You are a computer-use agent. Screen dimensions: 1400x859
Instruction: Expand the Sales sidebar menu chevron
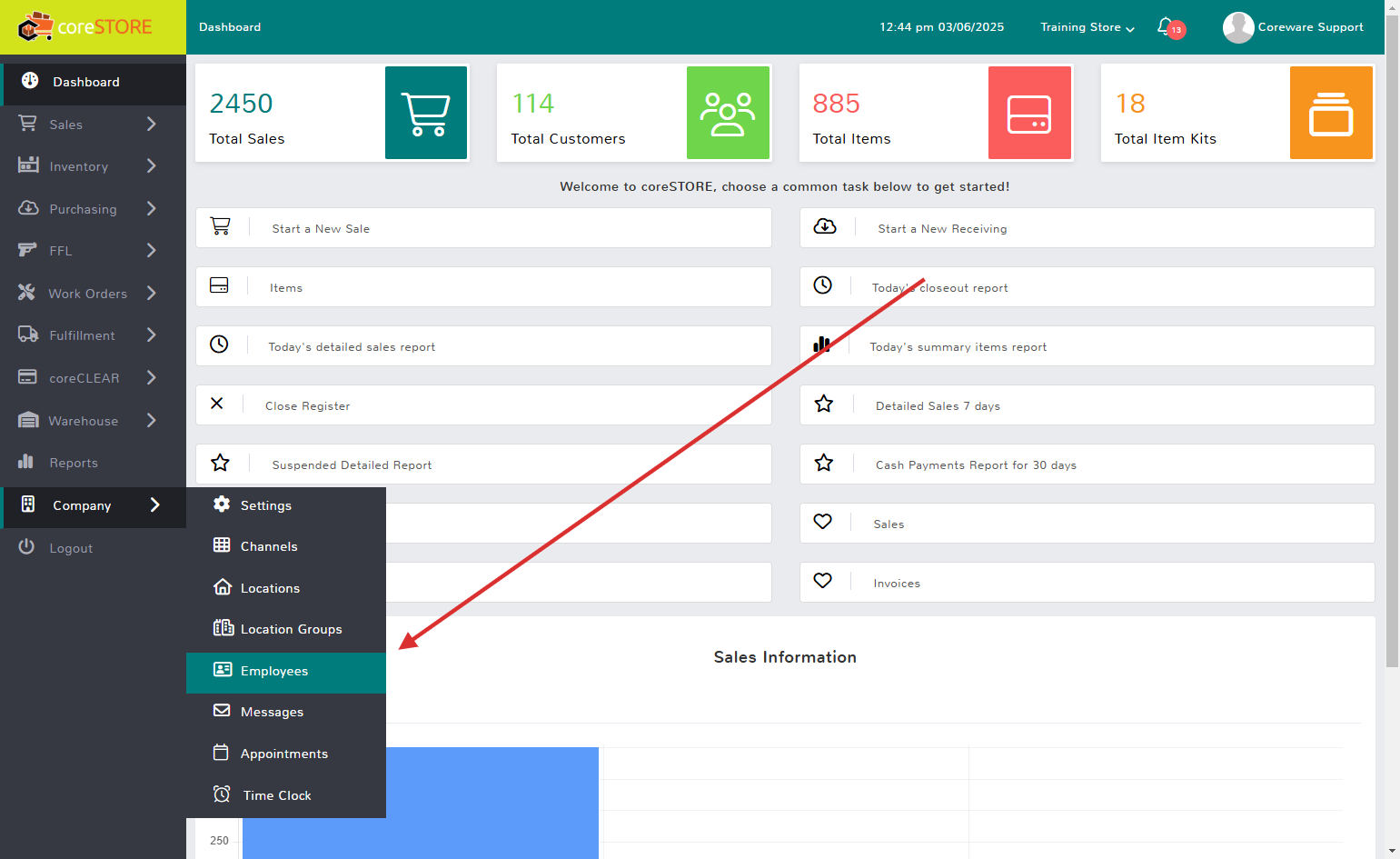click(x=152, y=124)
